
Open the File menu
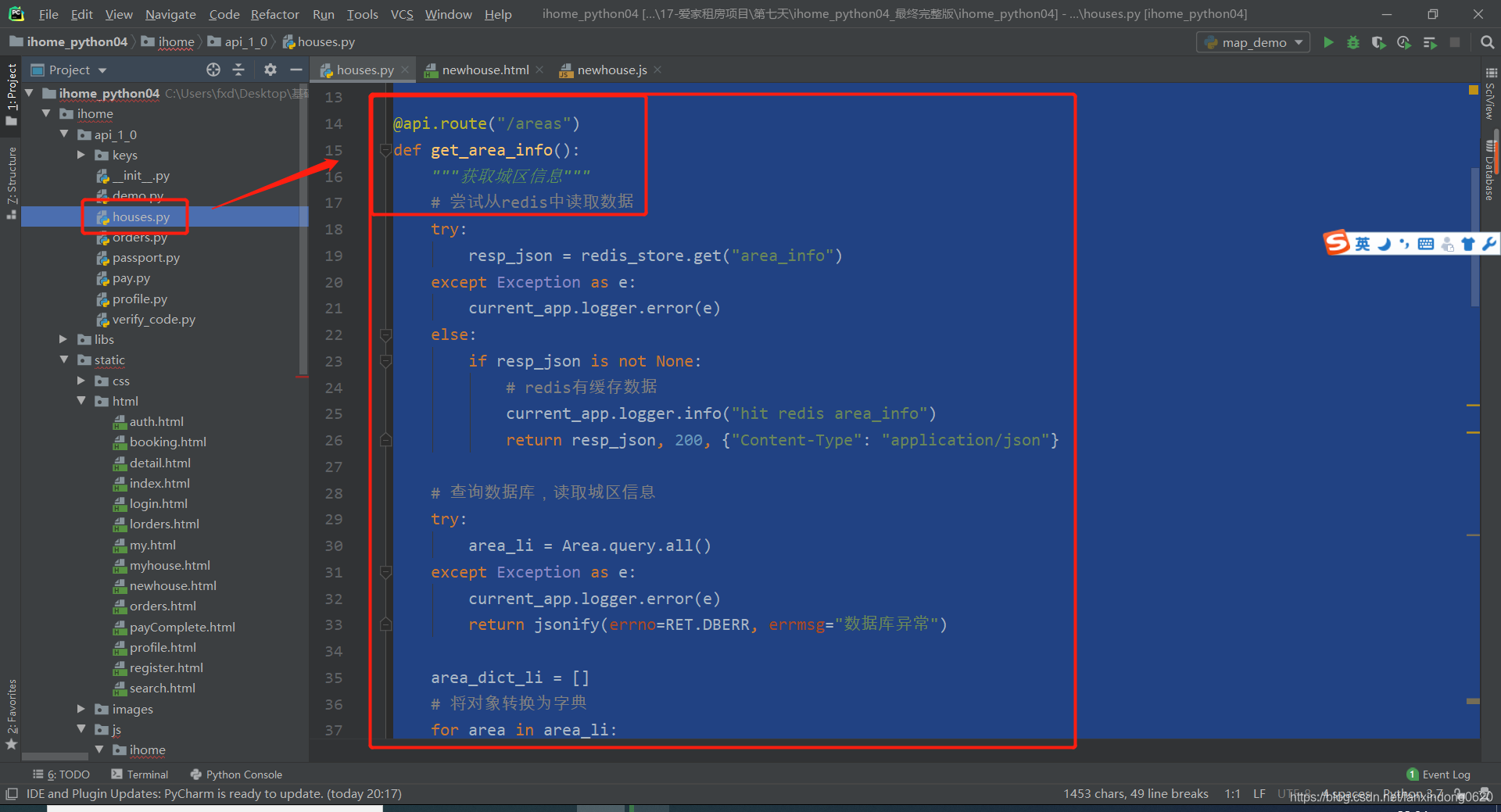[x=48, y=14]
